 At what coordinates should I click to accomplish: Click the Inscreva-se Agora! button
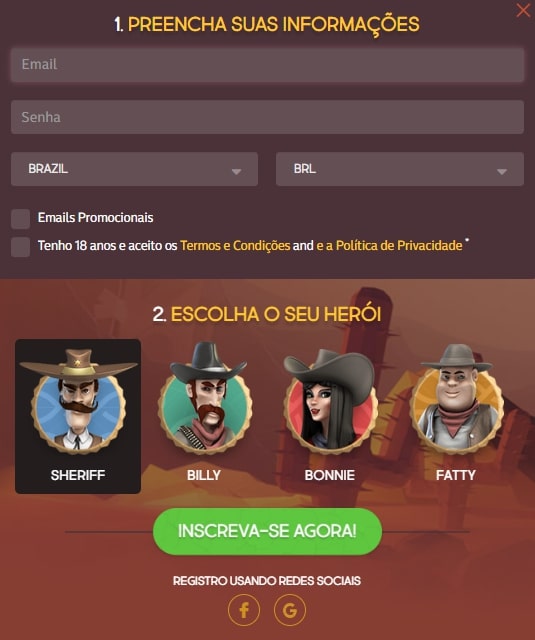[x=267, y=531]
